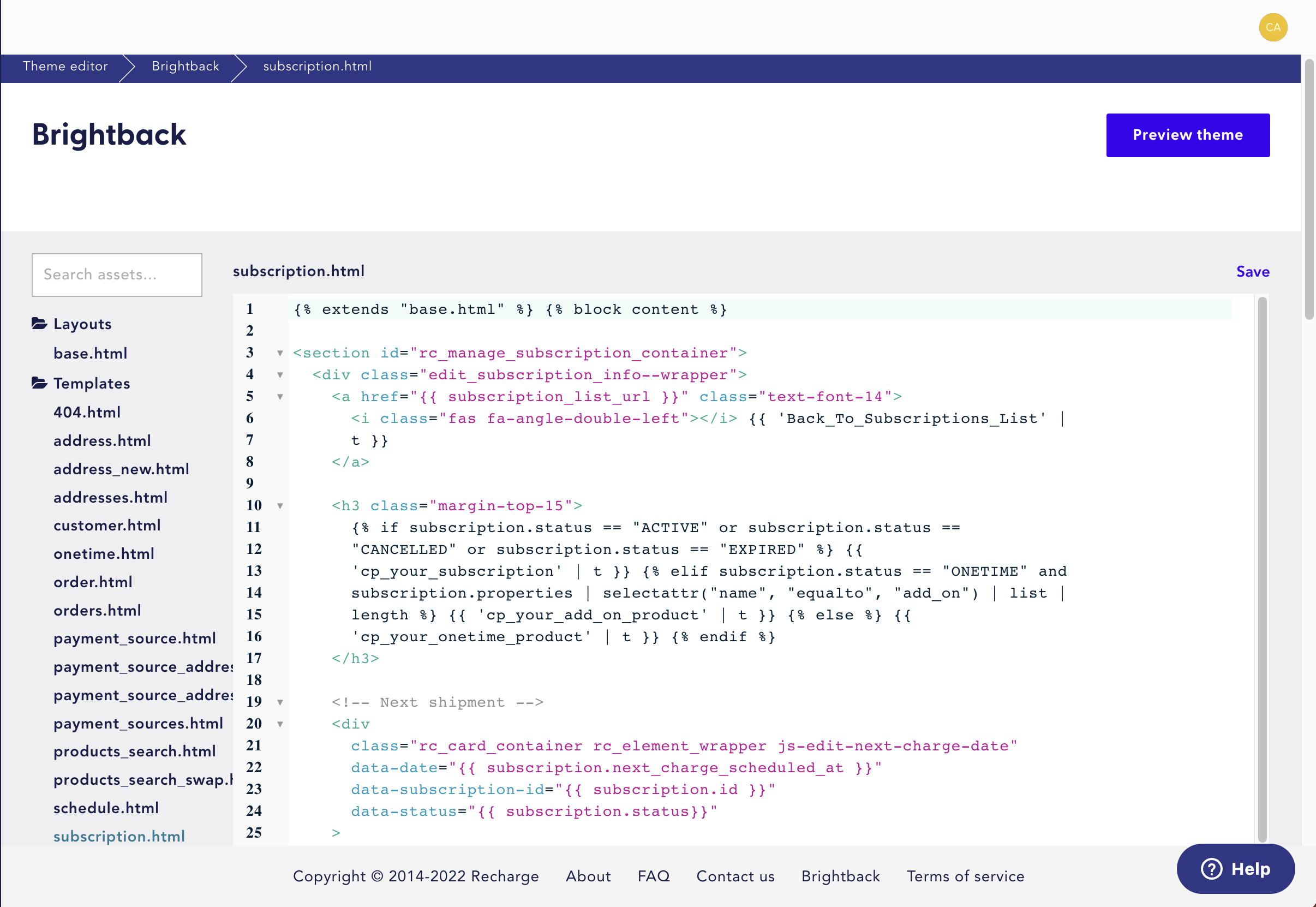Open customer.html template
The image size is (1316, 907).
coord(107,525)
